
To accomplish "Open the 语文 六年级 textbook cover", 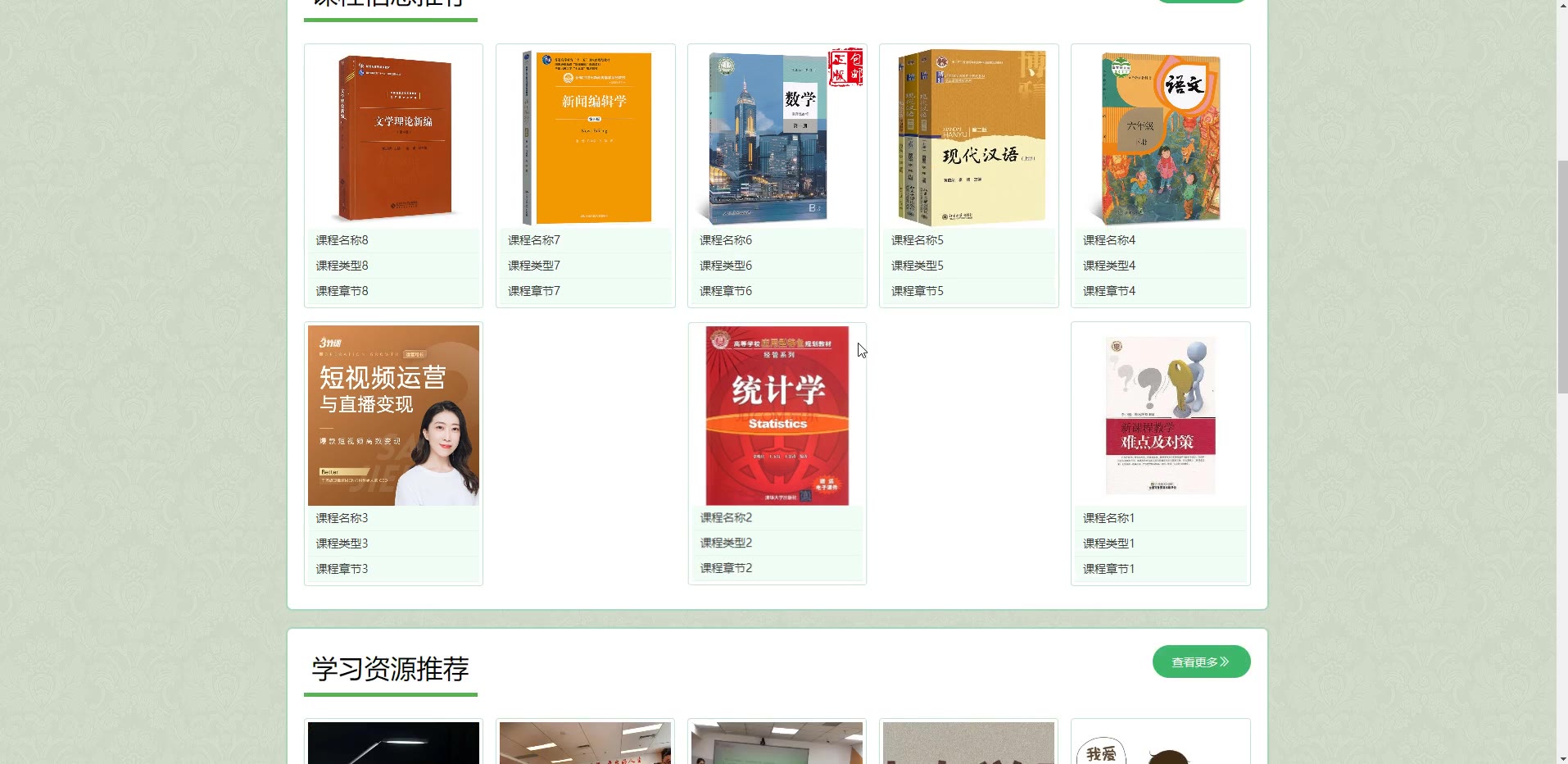I will [x=1161, y=137].
